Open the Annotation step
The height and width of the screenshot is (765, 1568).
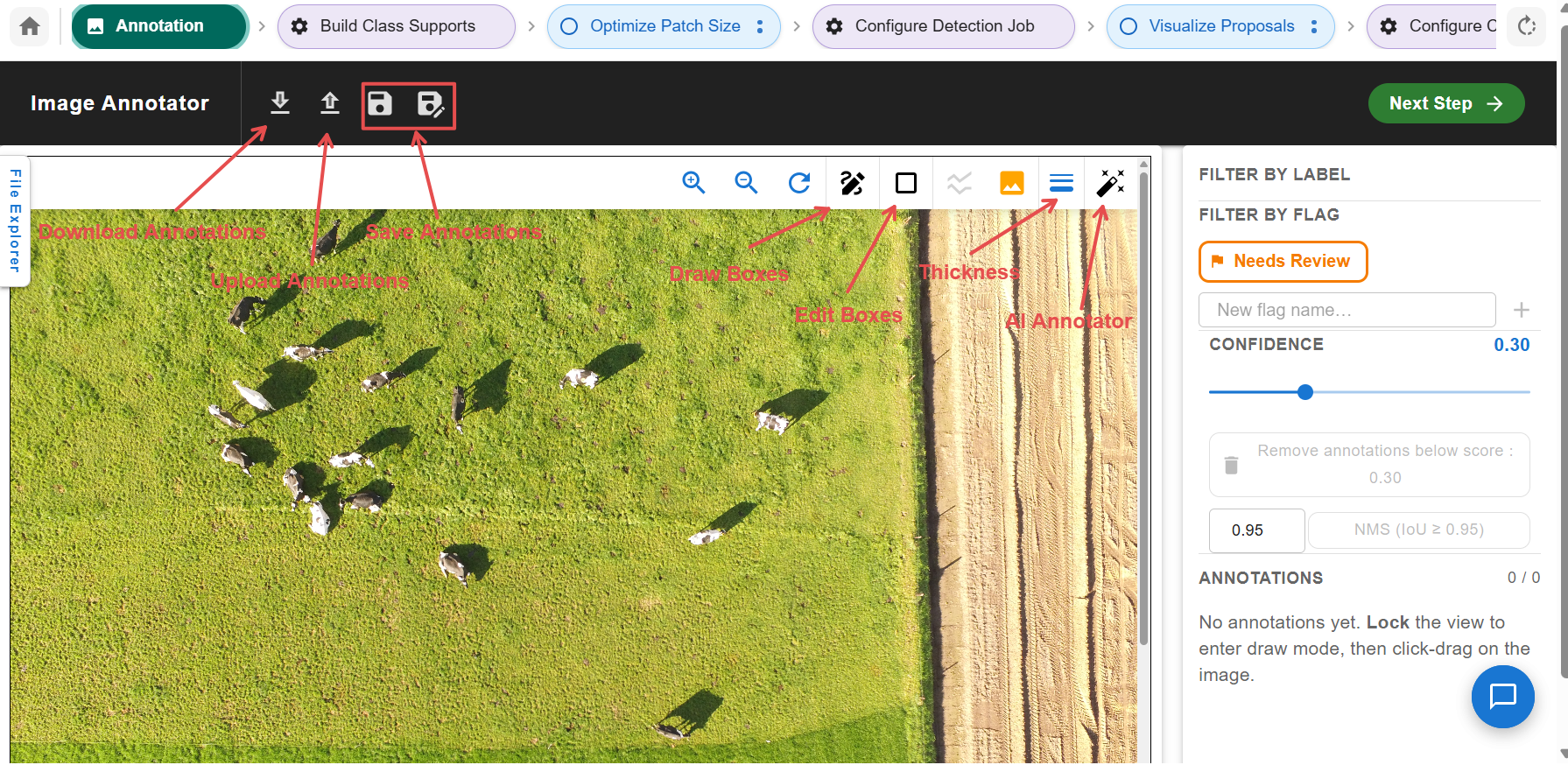159,26
